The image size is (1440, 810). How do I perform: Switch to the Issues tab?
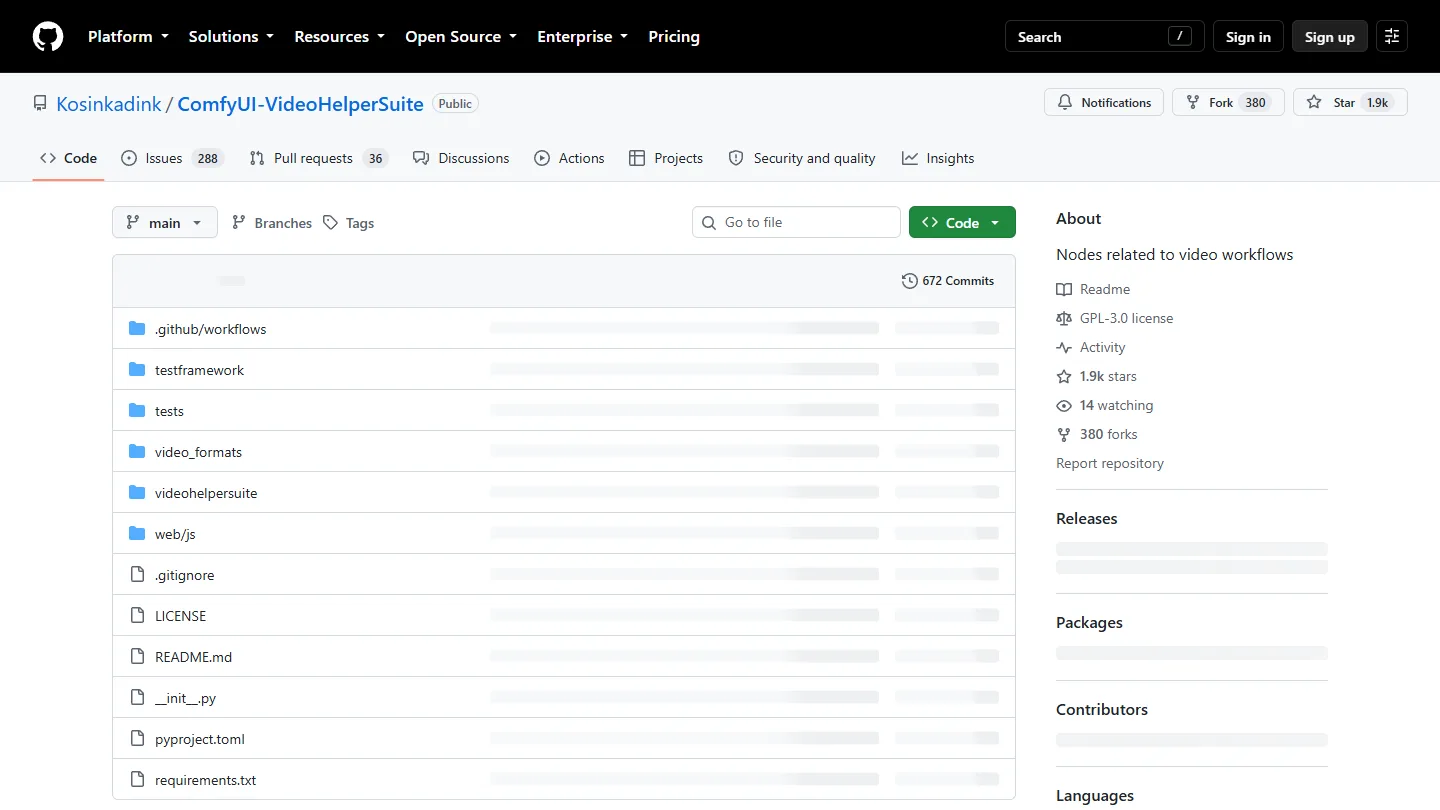click(172, 158)
